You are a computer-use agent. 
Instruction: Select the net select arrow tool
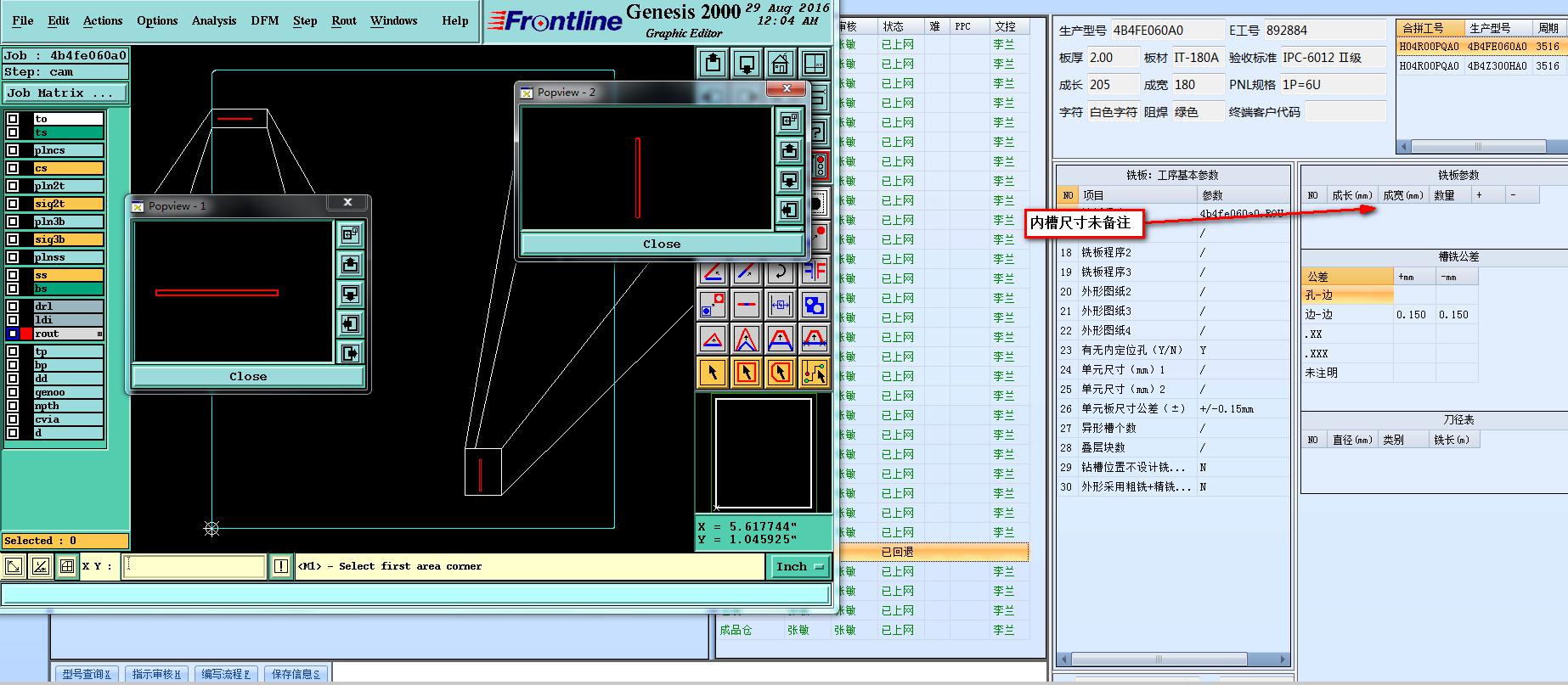click(x=815, y=372)
